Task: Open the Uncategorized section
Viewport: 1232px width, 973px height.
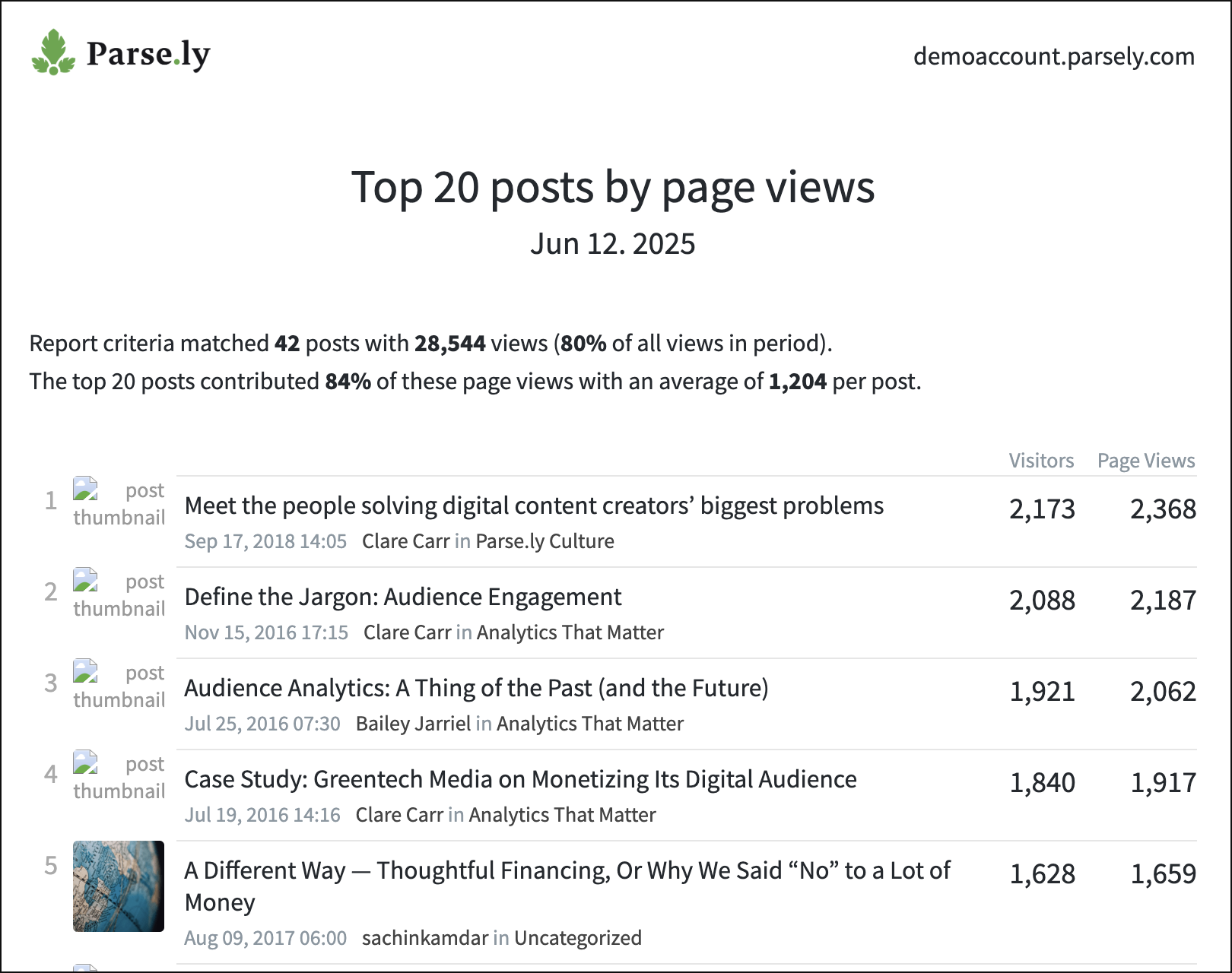Action: pos(578,938)
